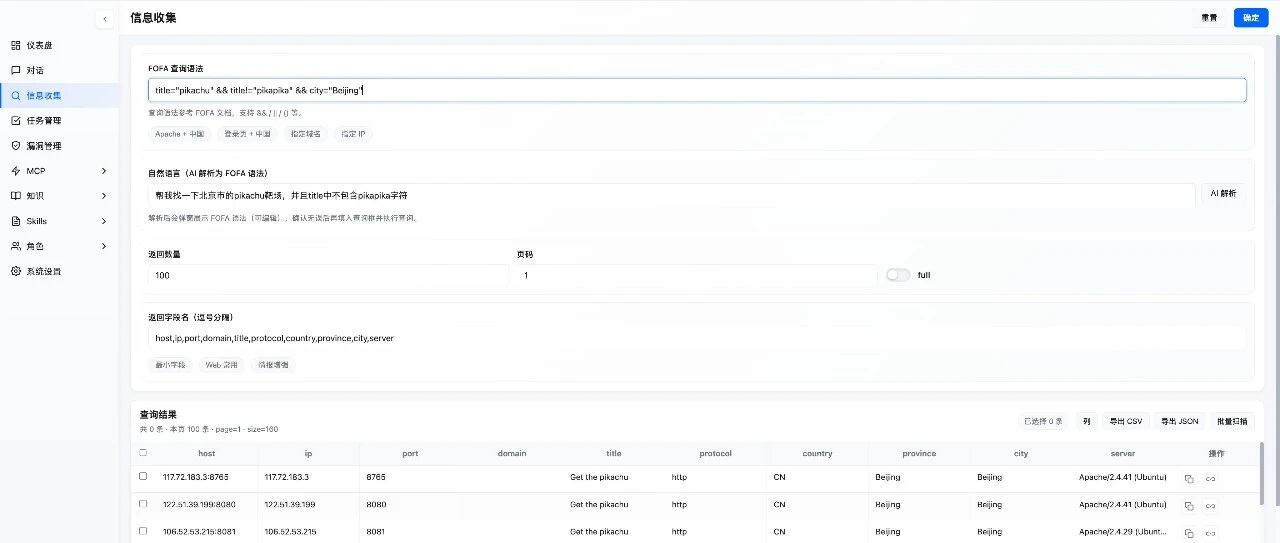Click the host column header
Screen dimensions: 1280x543
point(206,453)
